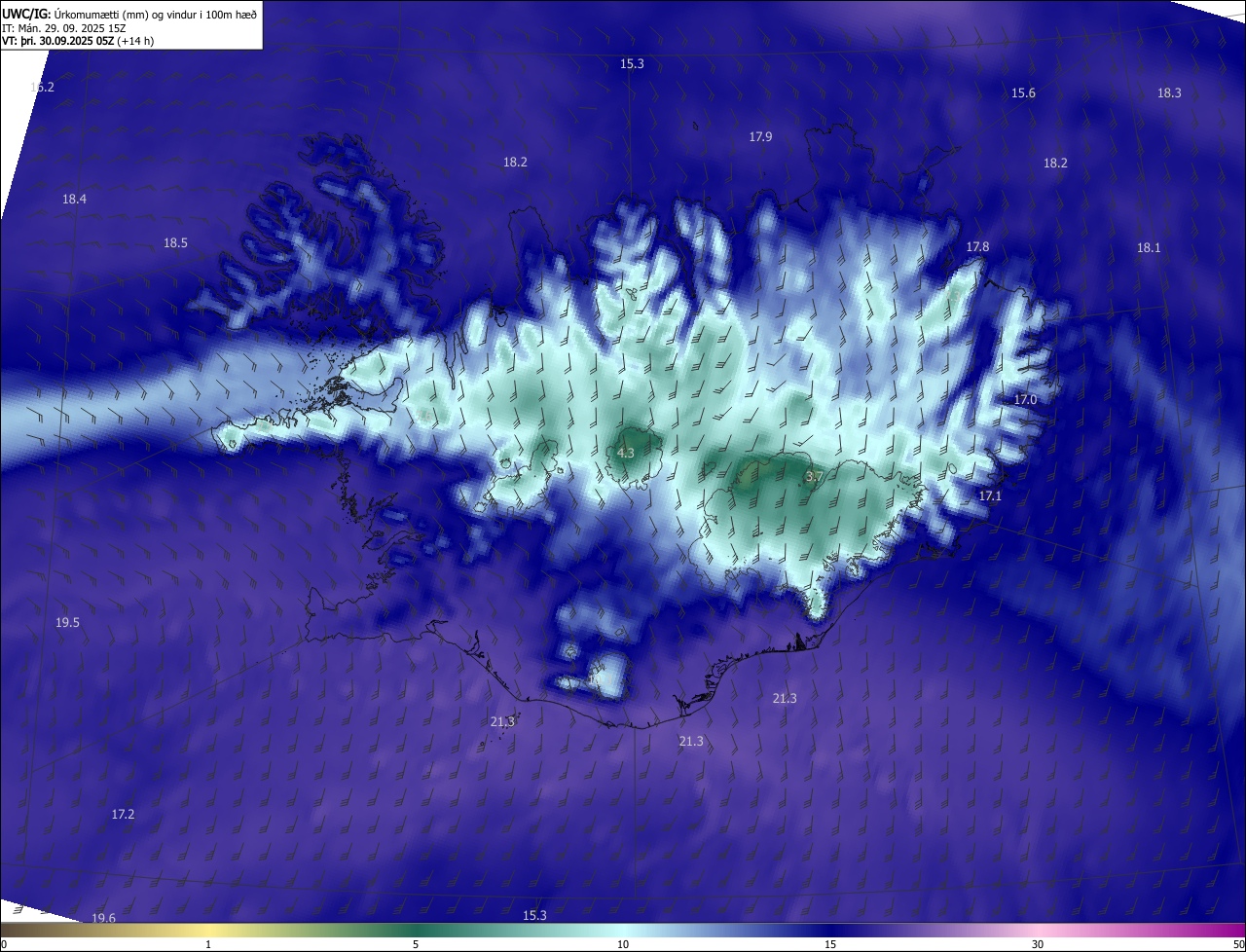This screenshot has width=1246, height=952.
Task: Click the 17.9 value label
Action: click(x=760, y=137)
